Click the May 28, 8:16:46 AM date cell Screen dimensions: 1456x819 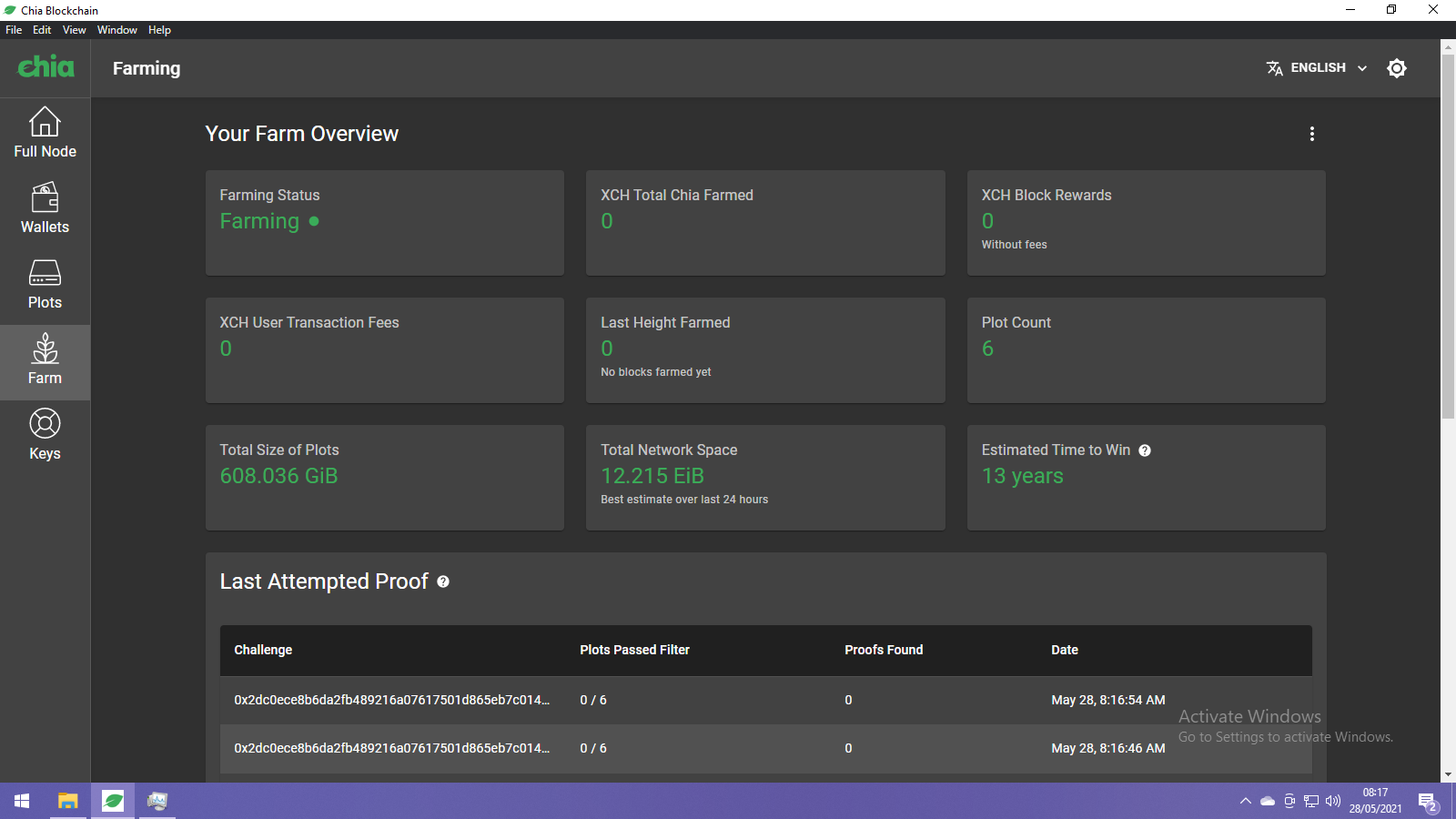point(1108,748)
